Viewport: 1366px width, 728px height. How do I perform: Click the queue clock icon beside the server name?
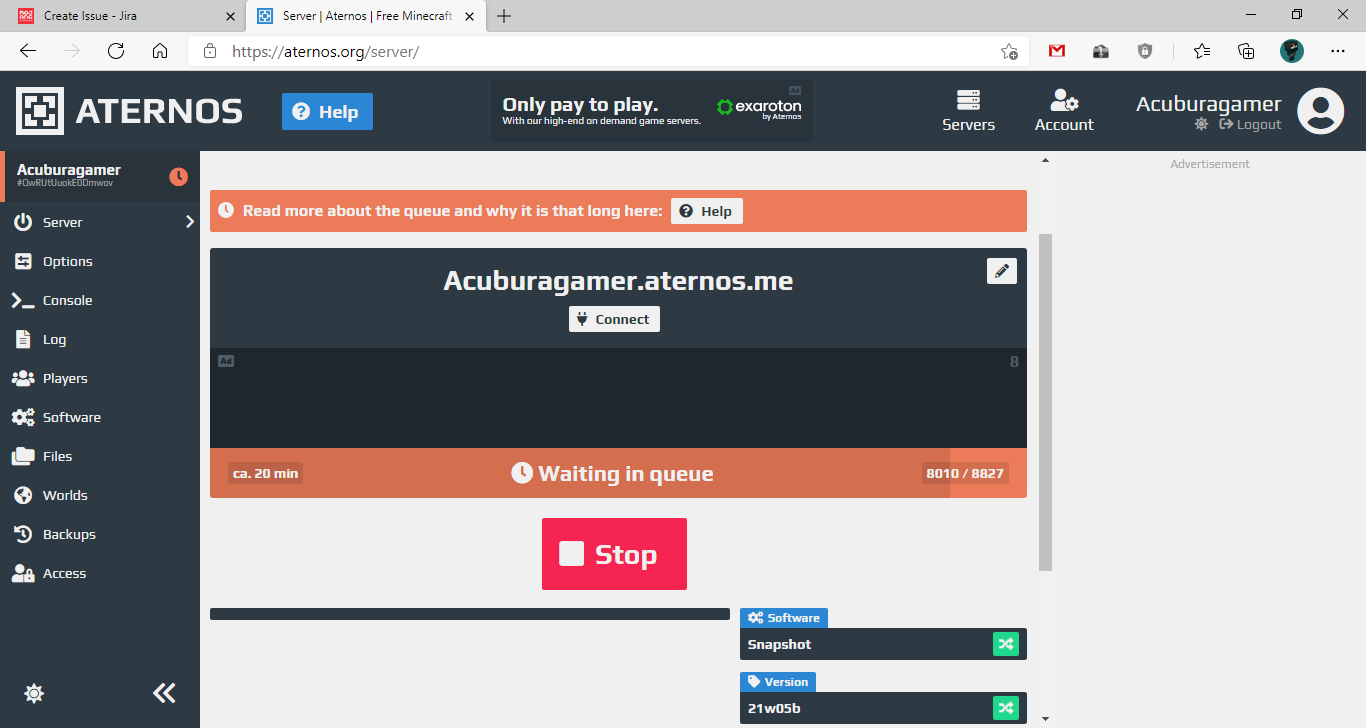(178, 176)
